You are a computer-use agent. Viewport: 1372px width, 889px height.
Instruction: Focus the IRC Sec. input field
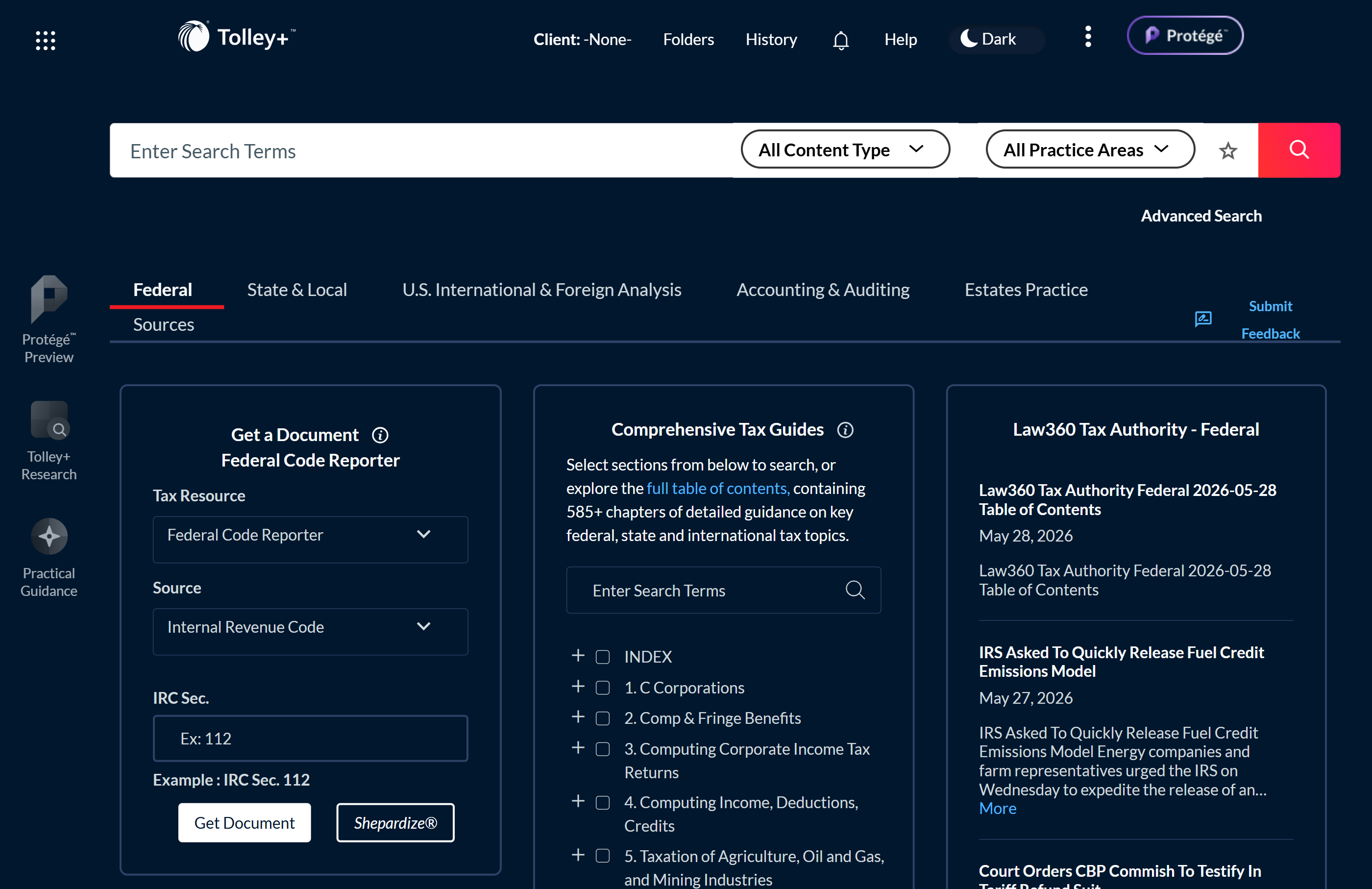point(310,738)
